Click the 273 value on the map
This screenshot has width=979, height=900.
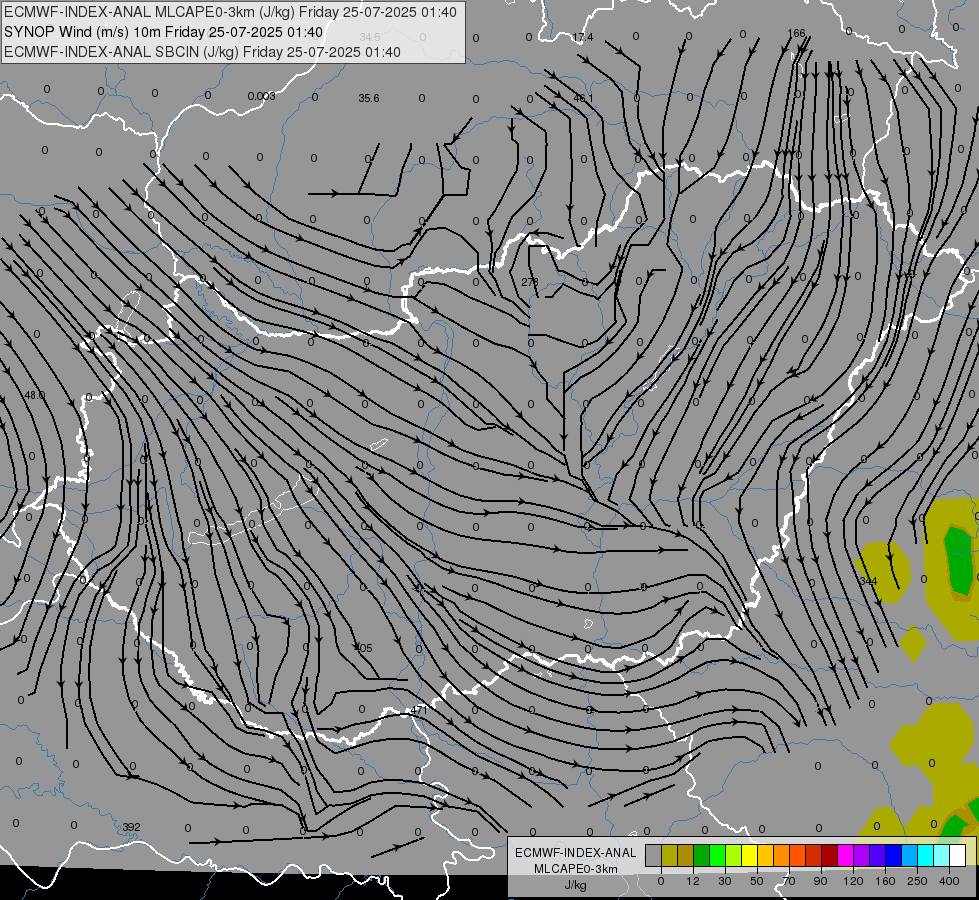[529, 282]
